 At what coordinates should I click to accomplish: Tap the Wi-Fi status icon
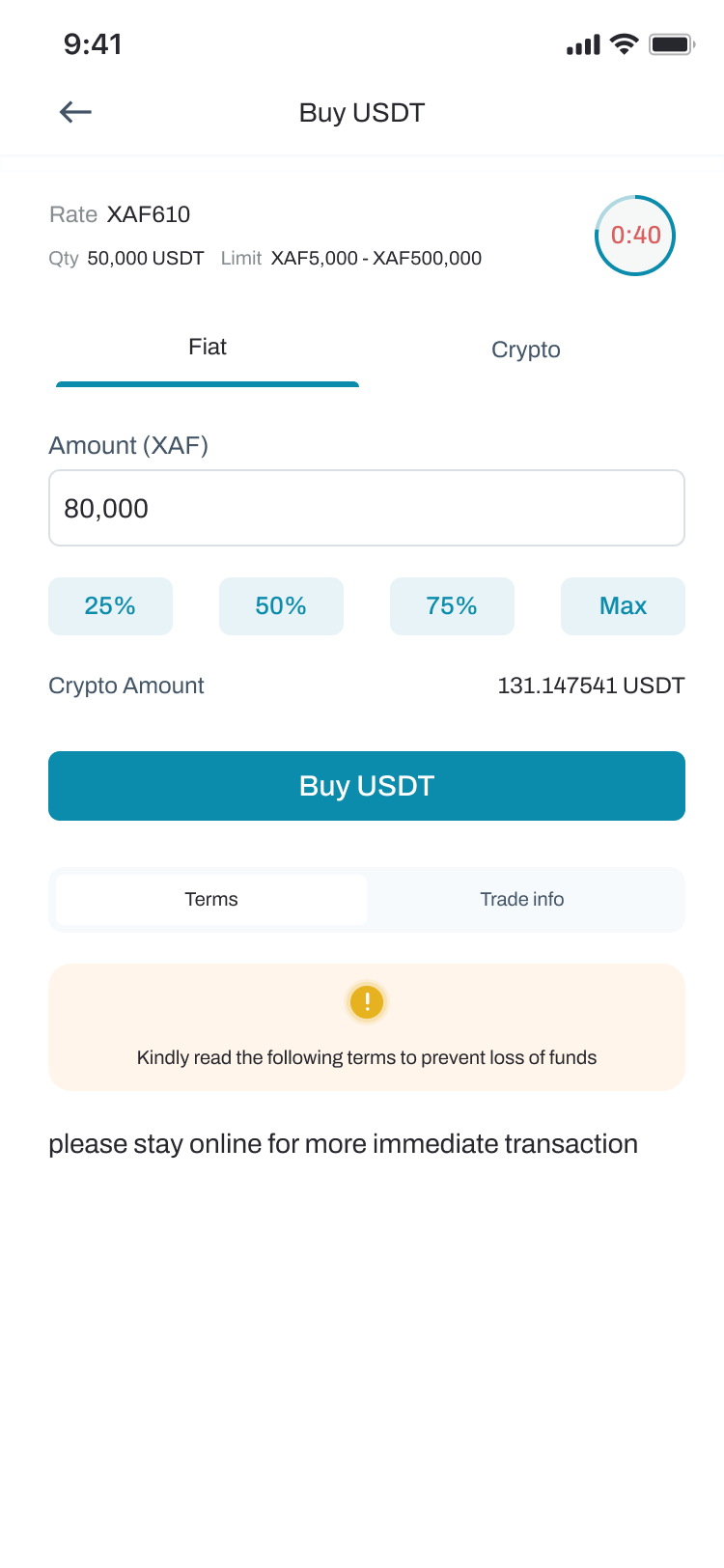[625, 44]
